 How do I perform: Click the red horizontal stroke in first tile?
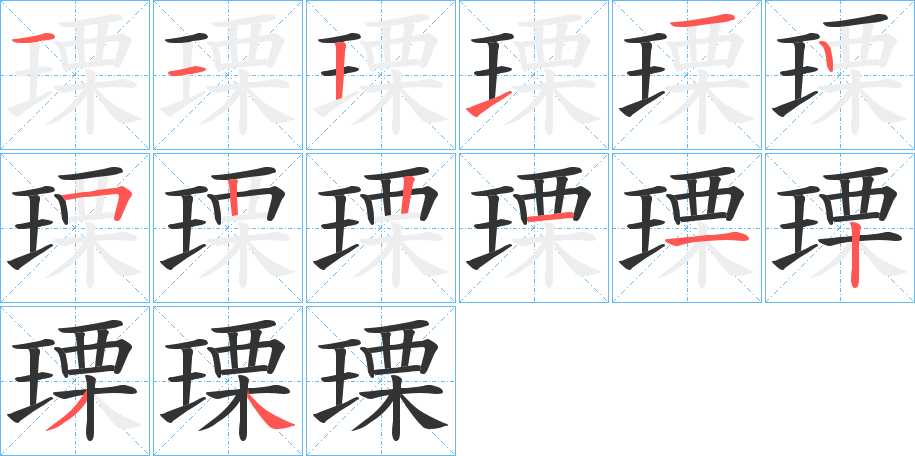33,39
